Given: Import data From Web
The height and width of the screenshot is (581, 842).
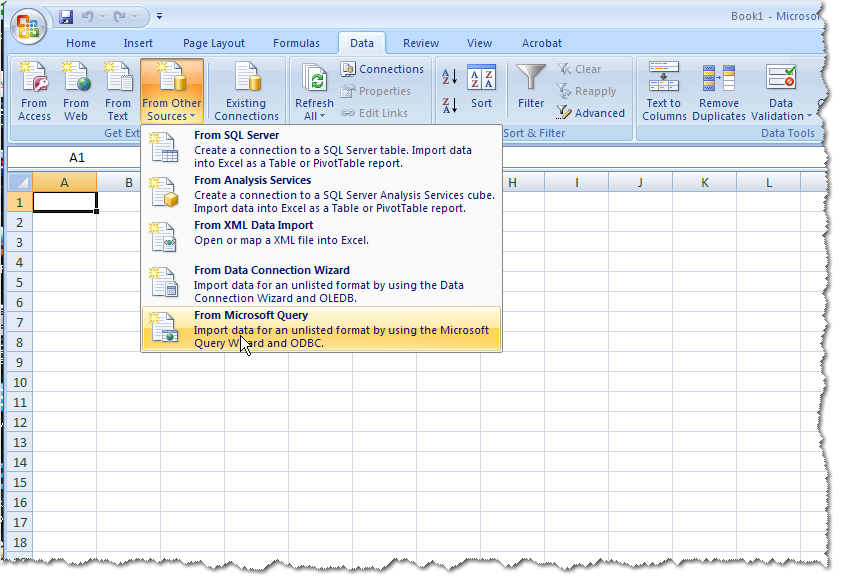Looking at the screenshot, I should [x=76, y=91].
